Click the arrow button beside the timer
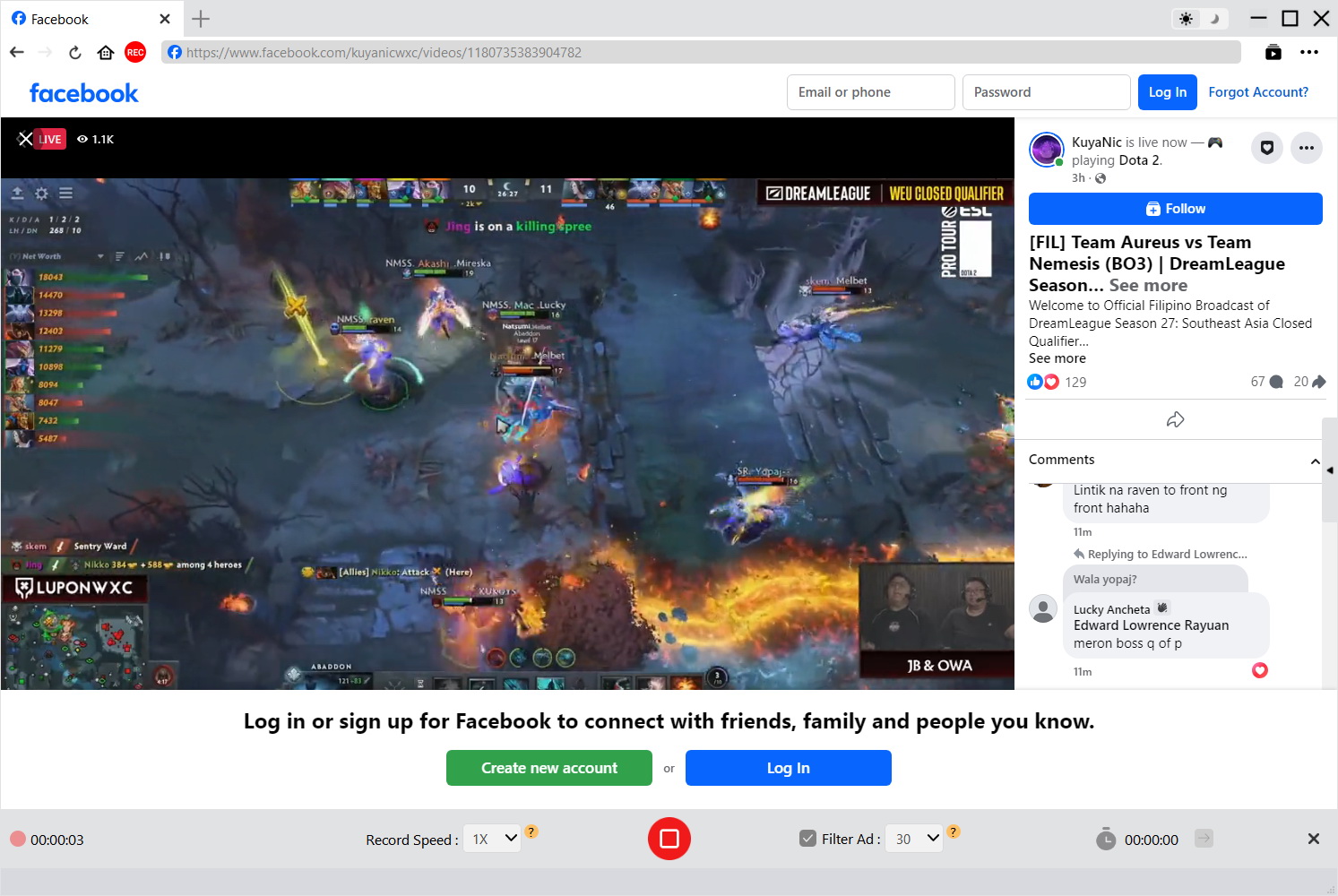This screenshot has width=1338, height=896. pyautogui.click(x=1204, y=839)
